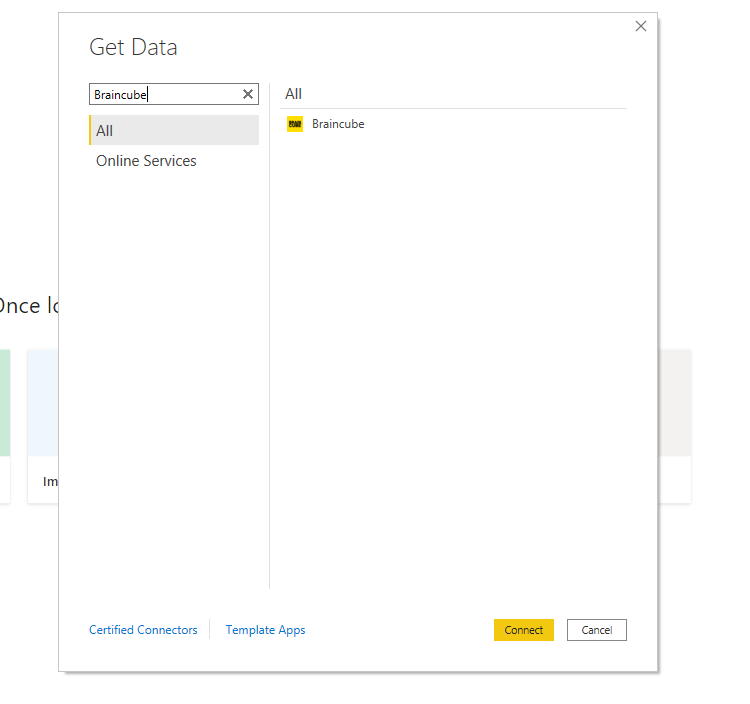750x704 pixels.
Task: Select the All category
Action: (174, 130)
